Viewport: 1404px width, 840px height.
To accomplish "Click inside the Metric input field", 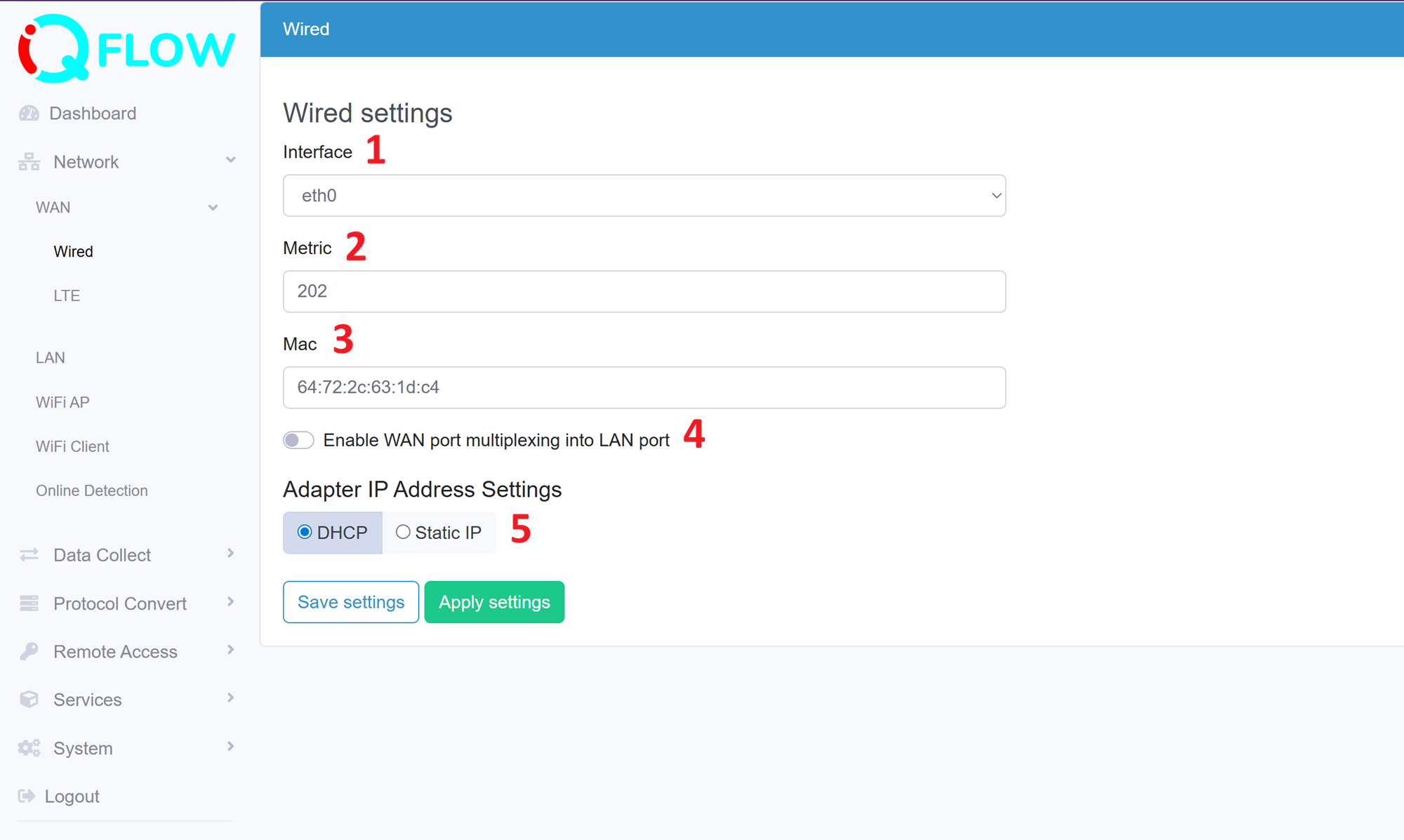I will click(x=644, y=291).
